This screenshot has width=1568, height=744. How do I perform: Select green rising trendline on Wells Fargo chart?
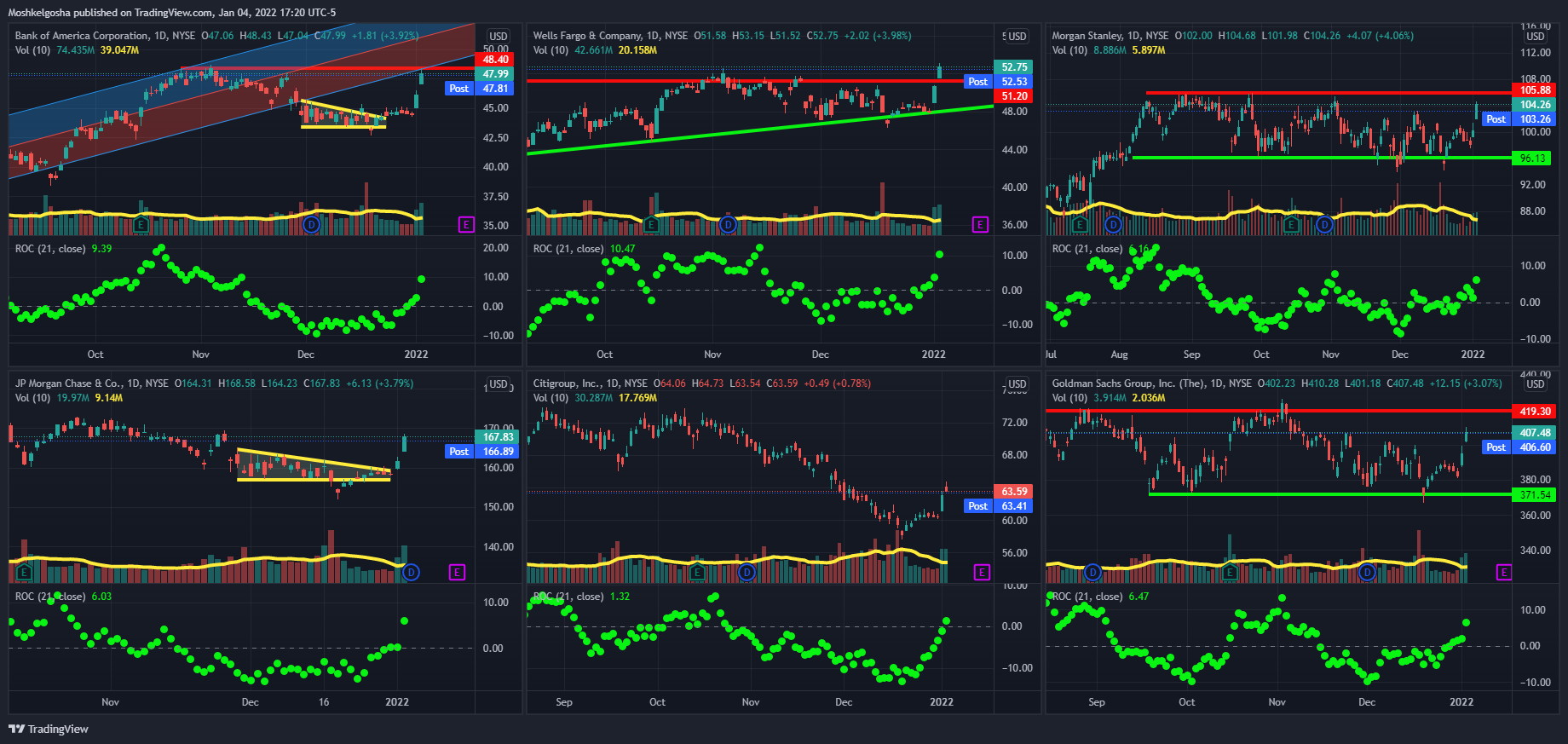[x=760, y=130]
